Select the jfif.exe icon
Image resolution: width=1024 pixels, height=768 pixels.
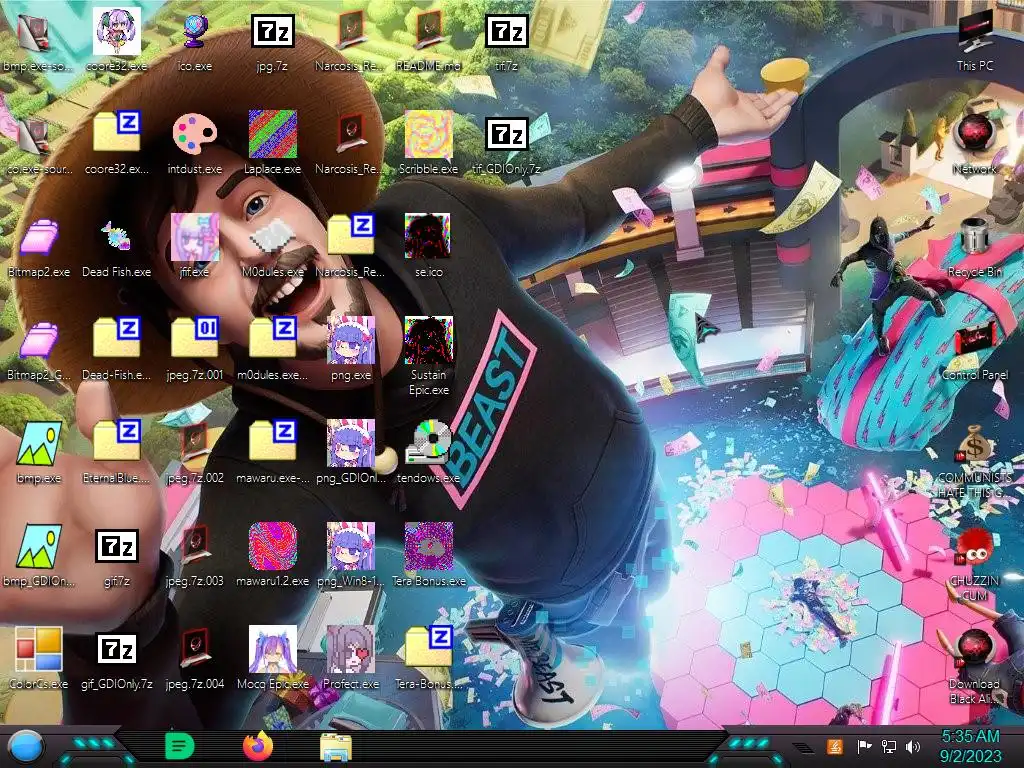tap(194, 236)
